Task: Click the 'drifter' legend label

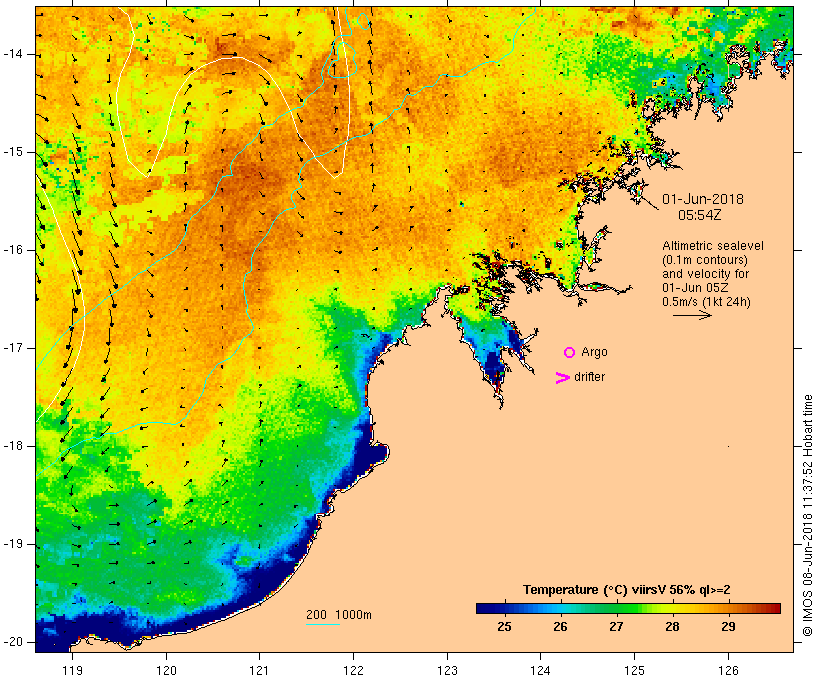Action: (589, 377)
